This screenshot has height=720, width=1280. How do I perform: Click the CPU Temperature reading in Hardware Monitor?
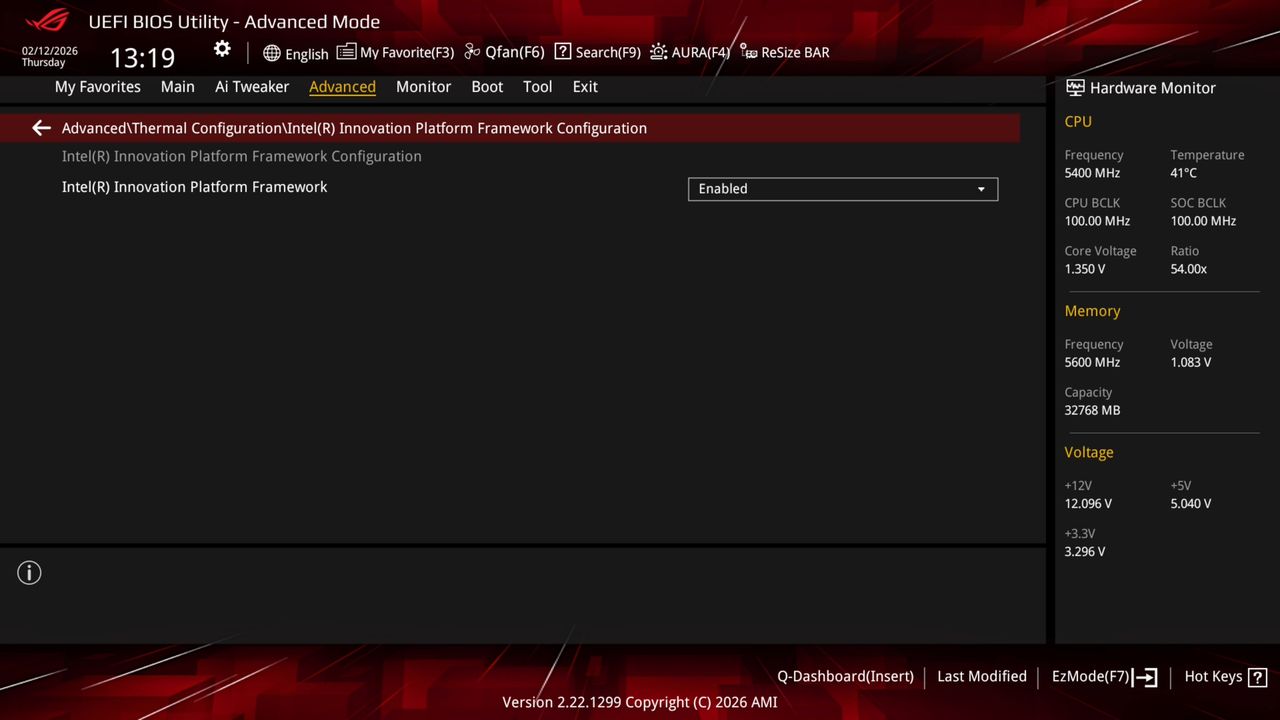(x=1182, y=173)
